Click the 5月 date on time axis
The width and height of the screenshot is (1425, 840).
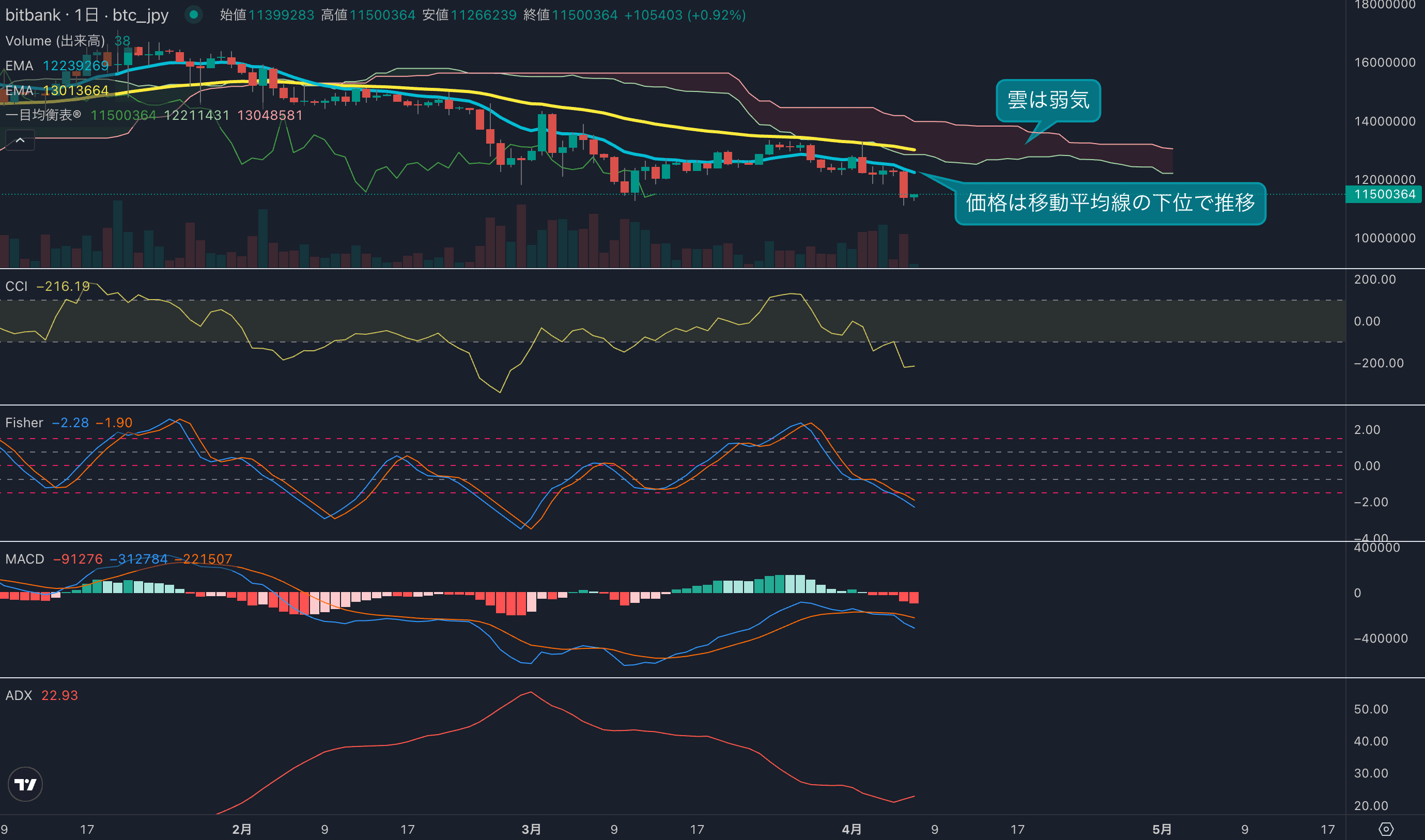point(1161,829)
